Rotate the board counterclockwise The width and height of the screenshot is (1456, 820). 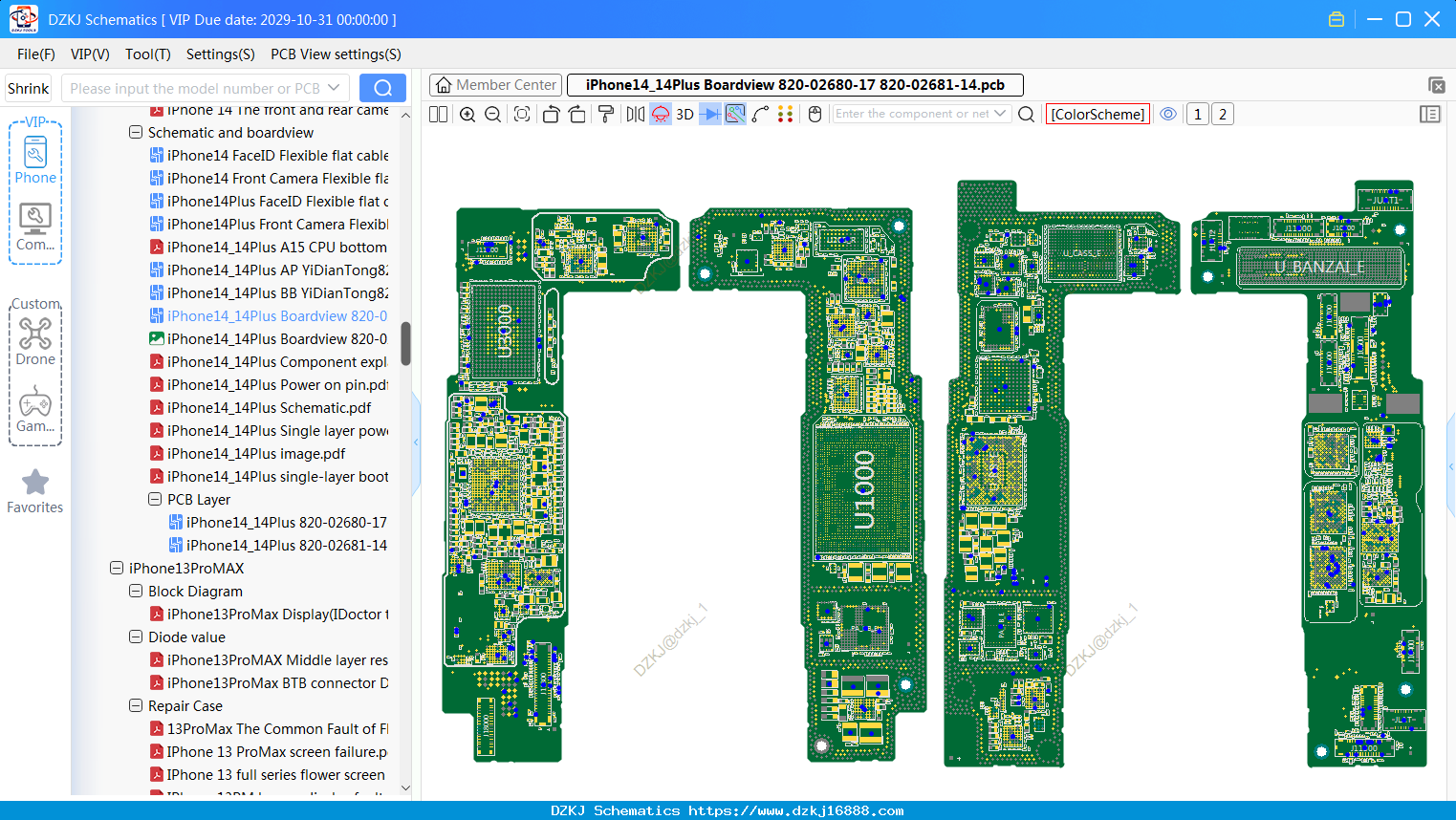[551, 114]
